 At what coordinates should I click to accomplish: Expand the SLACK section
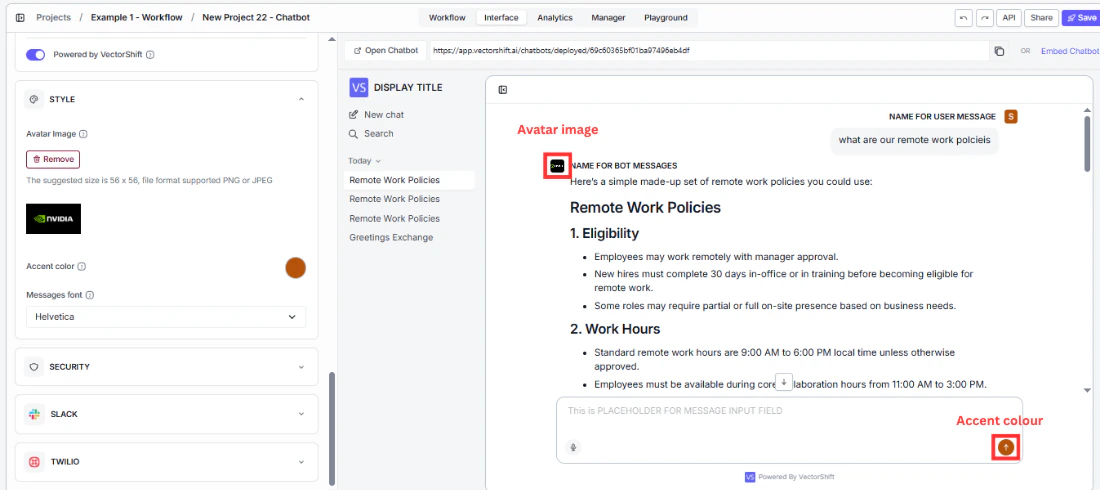pyautogui.click(x=301, y=414)
